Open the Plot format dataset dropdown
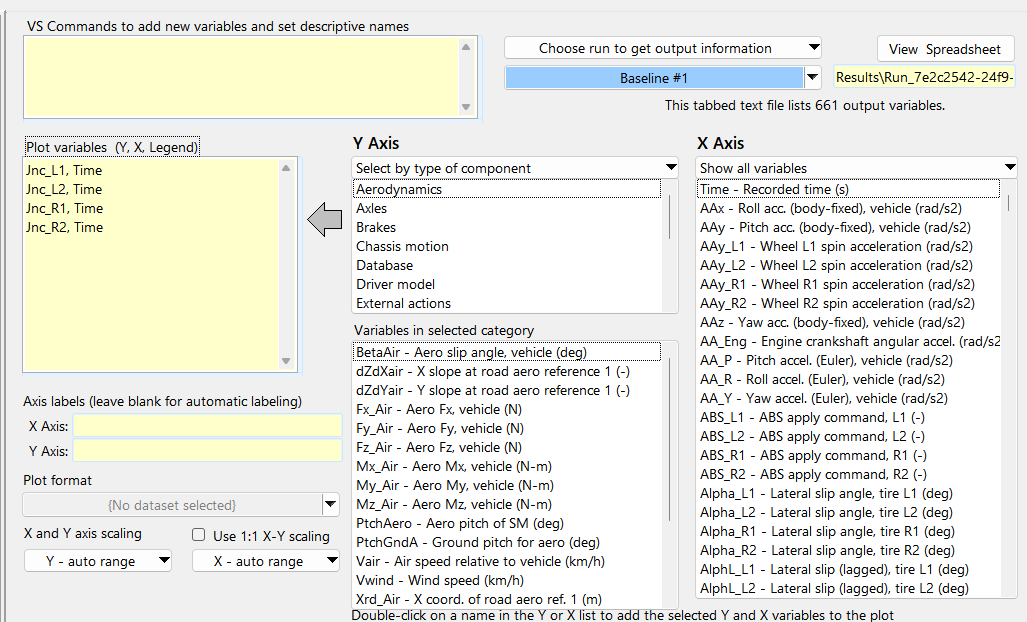The width and height of the screenshot is (1027, 622). pyautogui.click(x=330, y=505)
